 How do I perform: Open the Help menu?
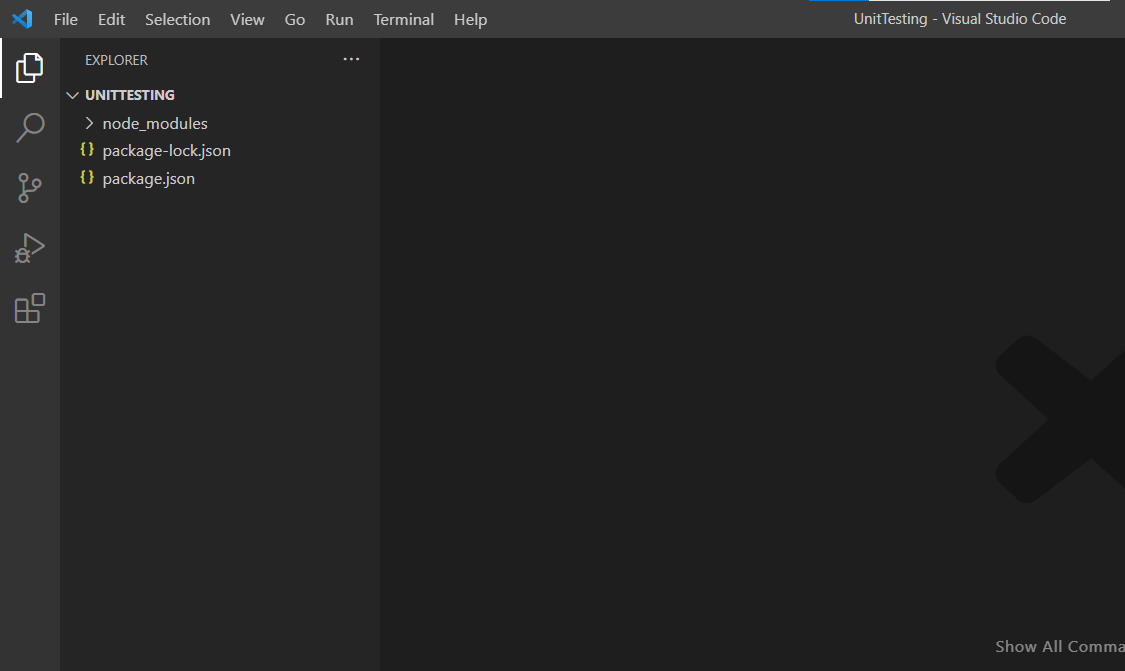click(x=470, y=19)
